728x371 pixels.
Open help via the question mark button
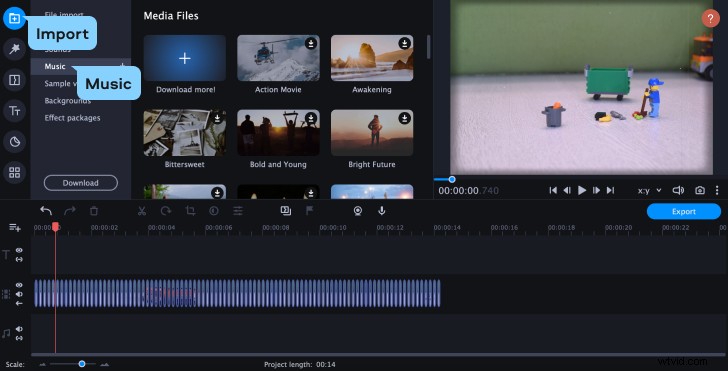[x=710, y=19]
